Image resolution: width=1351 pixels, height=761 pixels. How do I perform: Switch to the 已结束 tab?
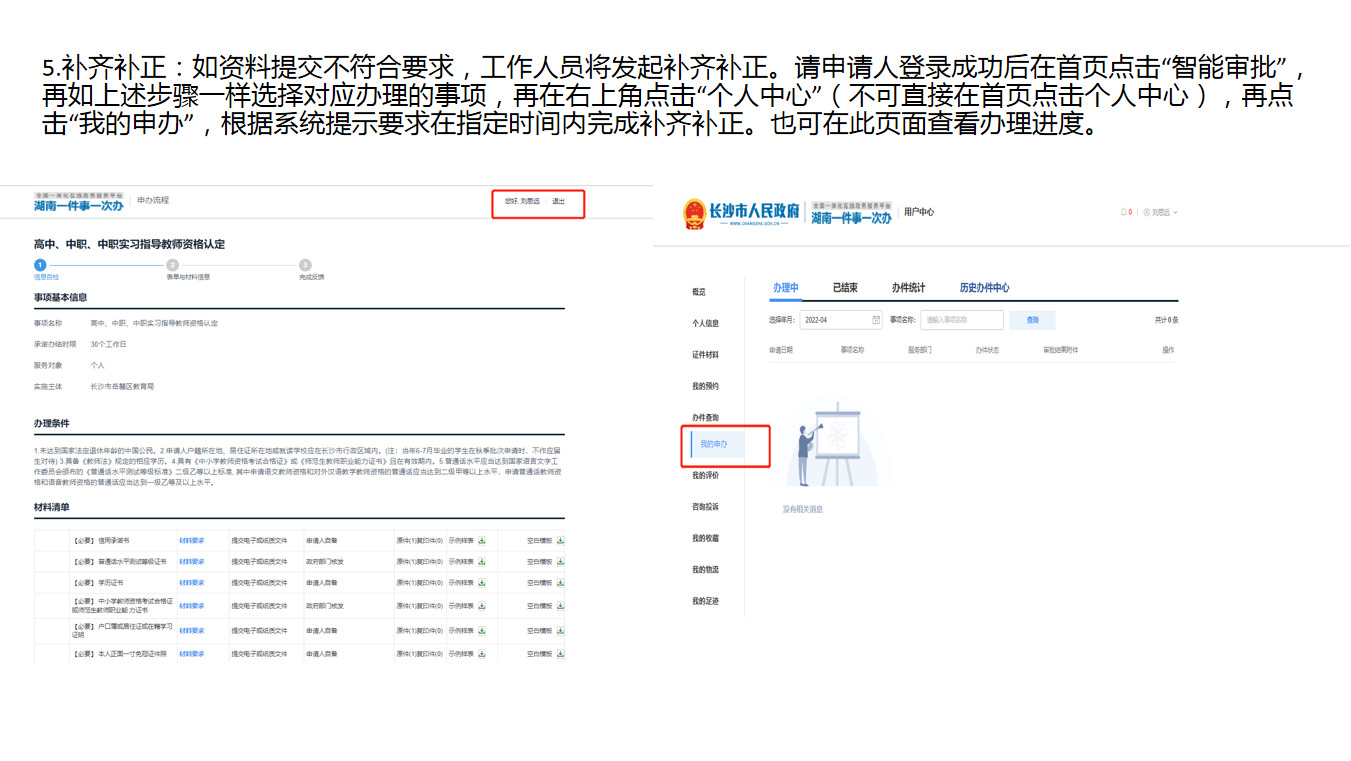click(x=845, y=288)
